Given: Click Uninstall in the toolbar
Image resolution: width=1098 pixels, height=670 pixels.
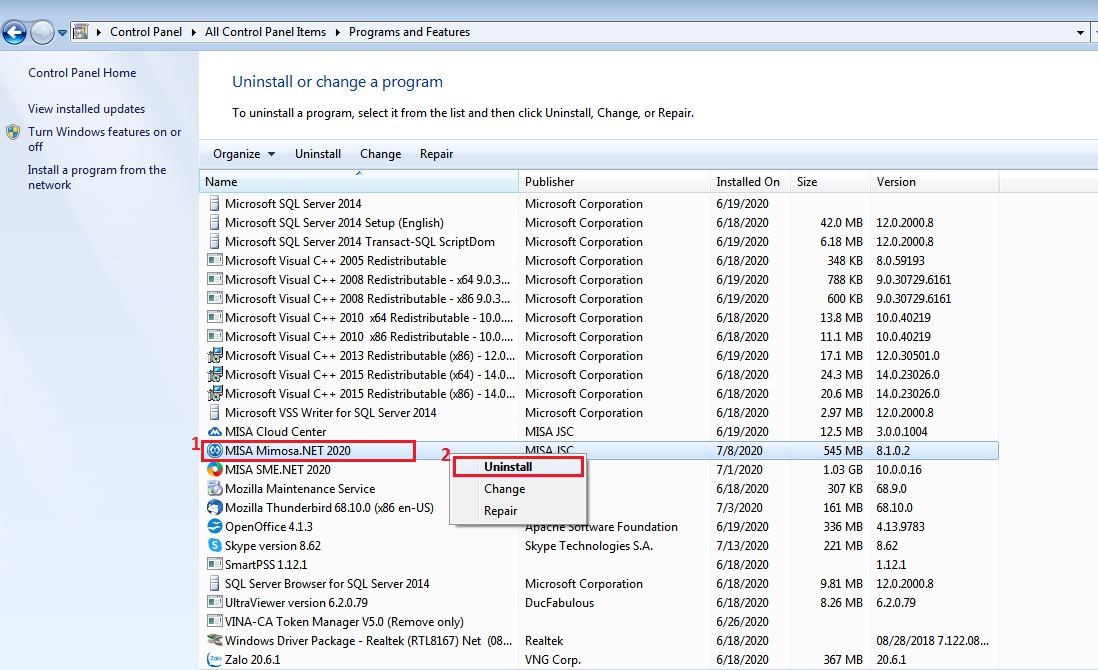Looking at the screenshot, I should pyautogui.click(x=318, y=154).
